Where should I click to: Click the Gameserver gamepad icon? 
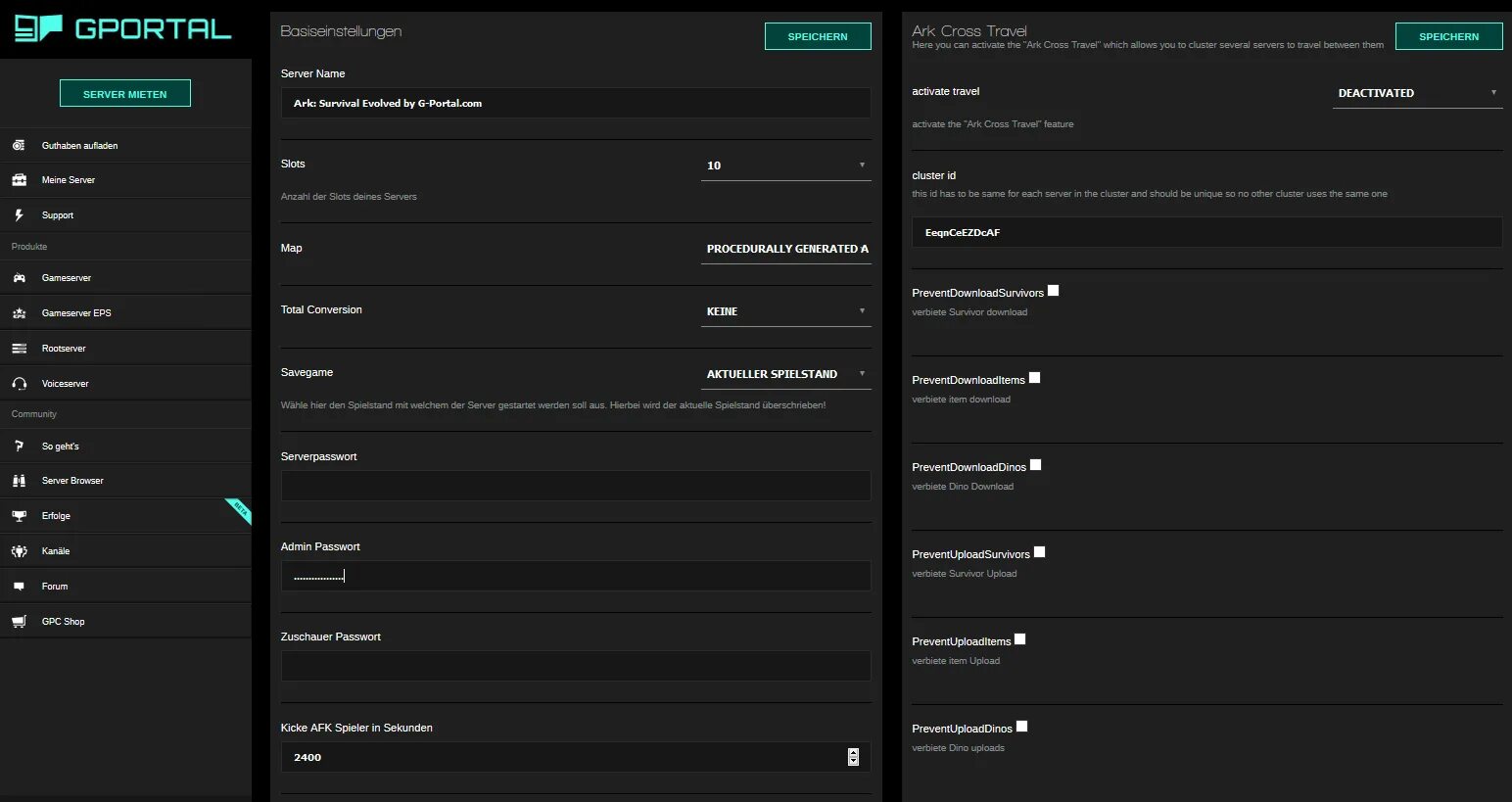19,278
